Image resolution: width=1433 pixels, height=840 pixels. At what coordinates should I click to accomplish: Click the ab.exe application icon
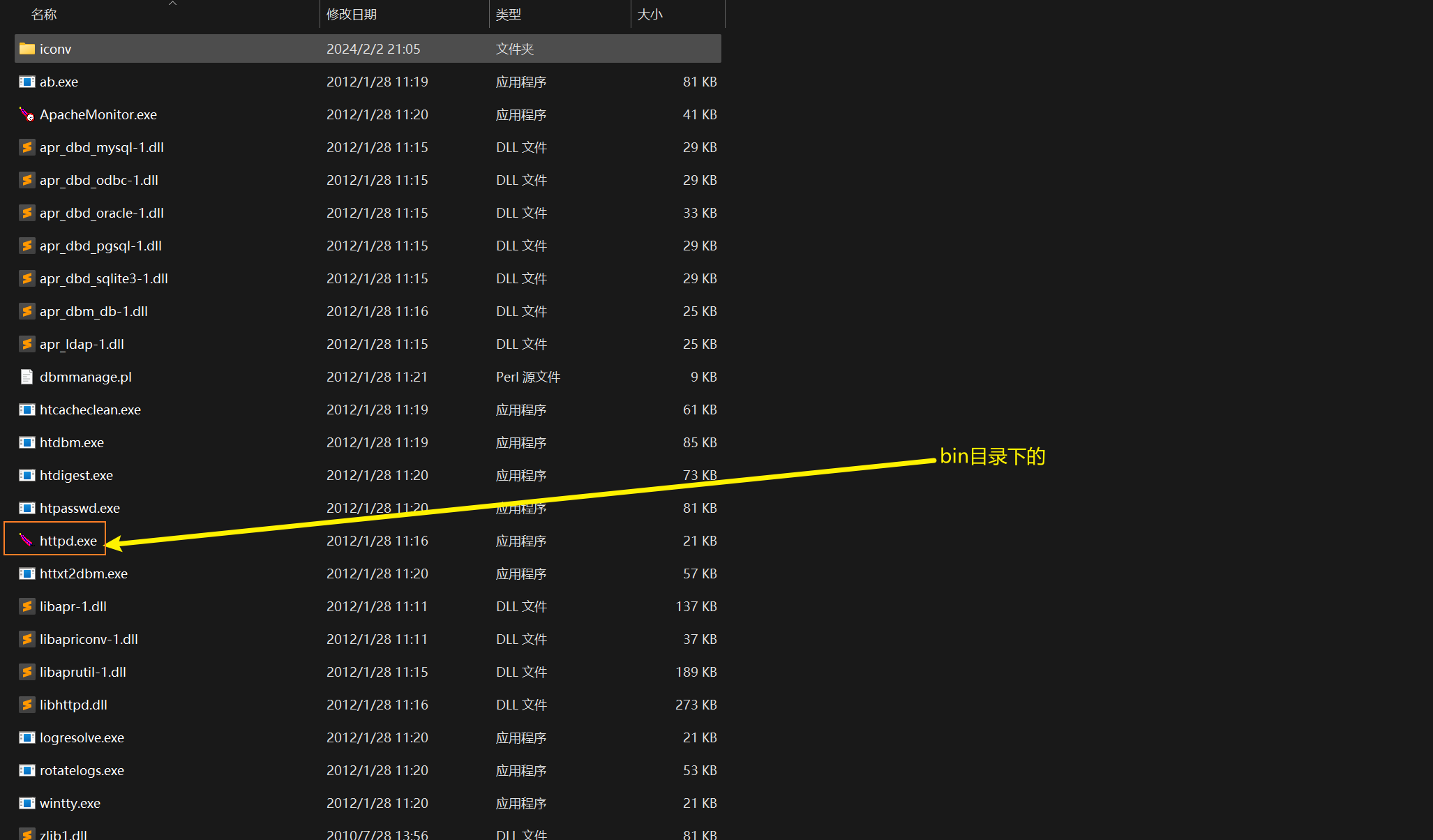27,82
